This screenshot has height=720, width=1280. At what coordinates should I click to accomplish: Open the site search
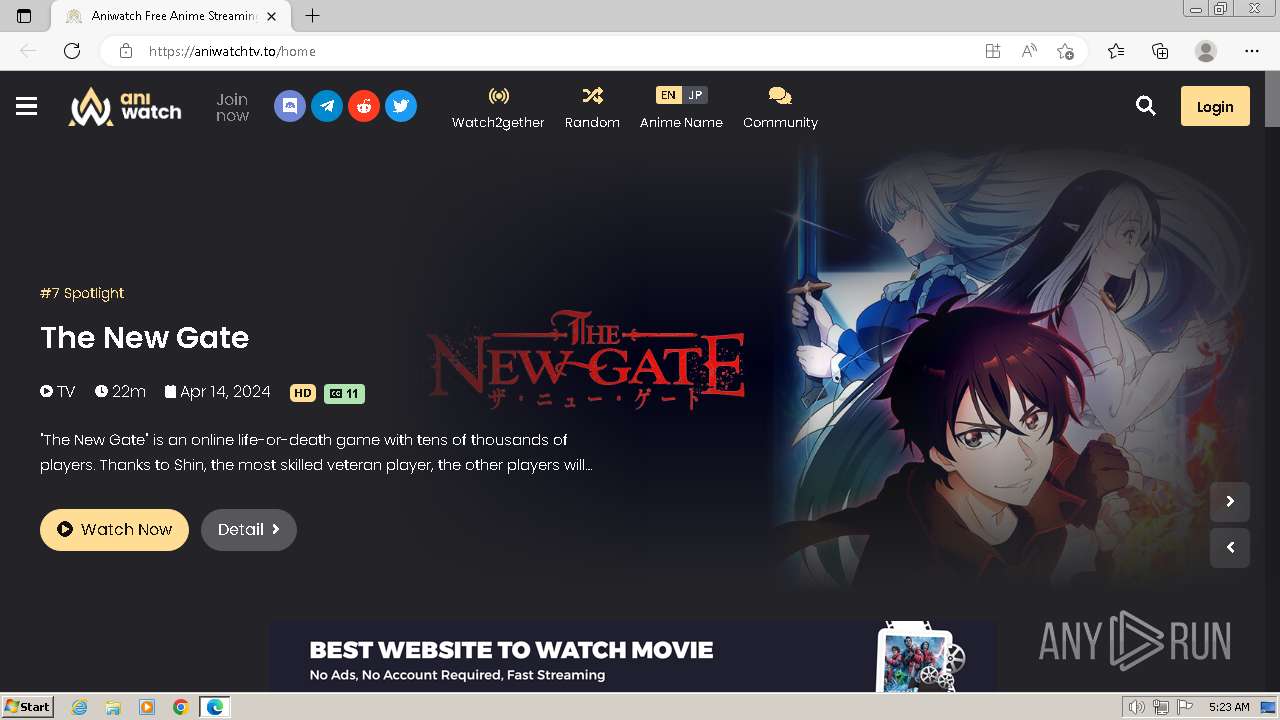coord(1146,106)
